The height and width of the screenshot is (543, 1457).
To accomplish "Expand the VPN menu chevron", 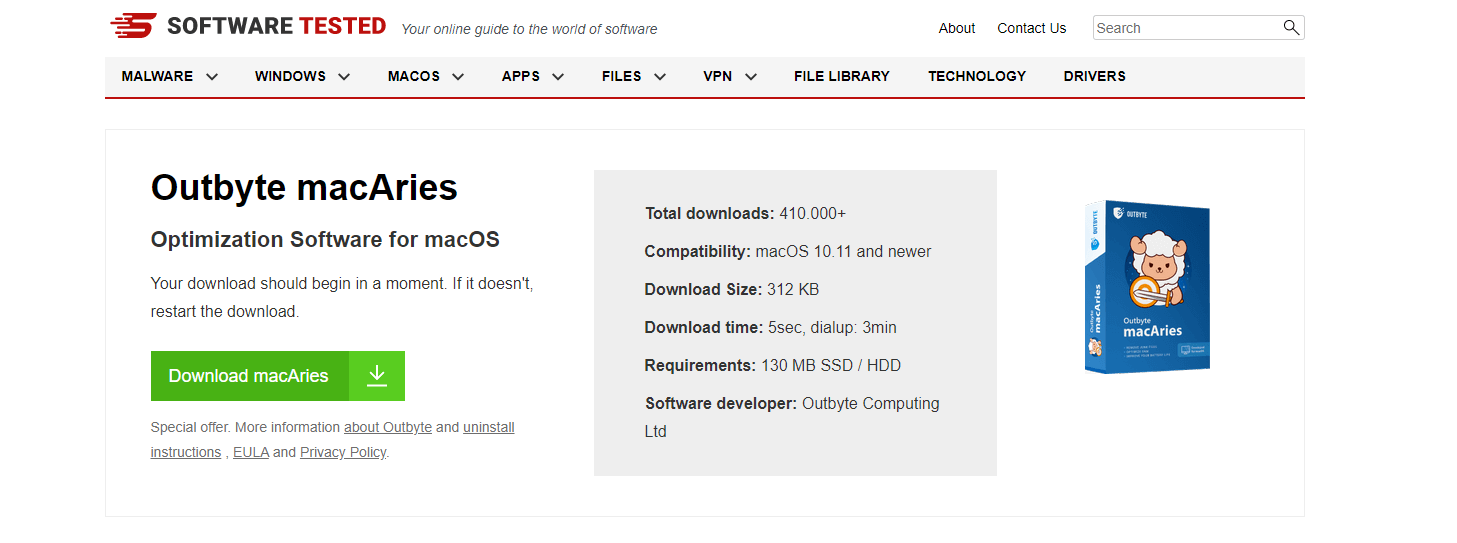I will (x=751, y=77).
